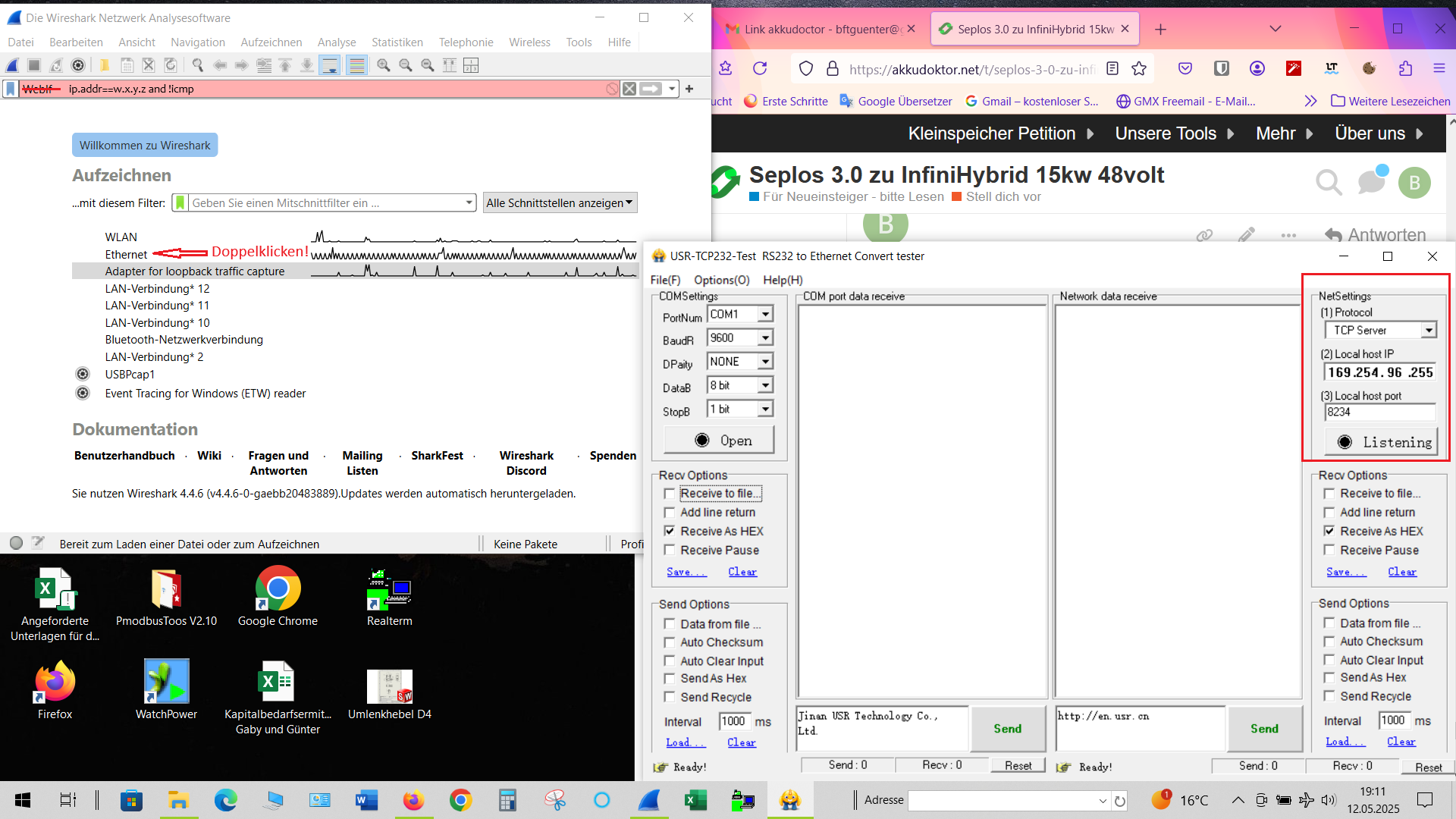Start capture with the Wireshark shark fin icon
The image size is (1456, 819).
pyautogui.click(x=12, y=66)
